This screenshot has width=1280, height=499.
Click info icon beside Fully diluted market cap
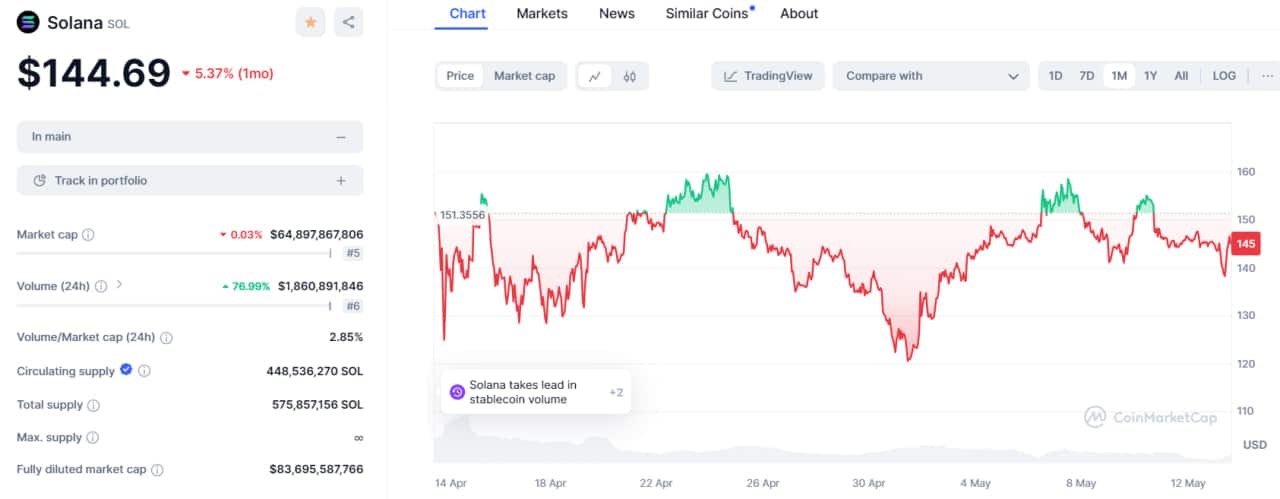157,470
